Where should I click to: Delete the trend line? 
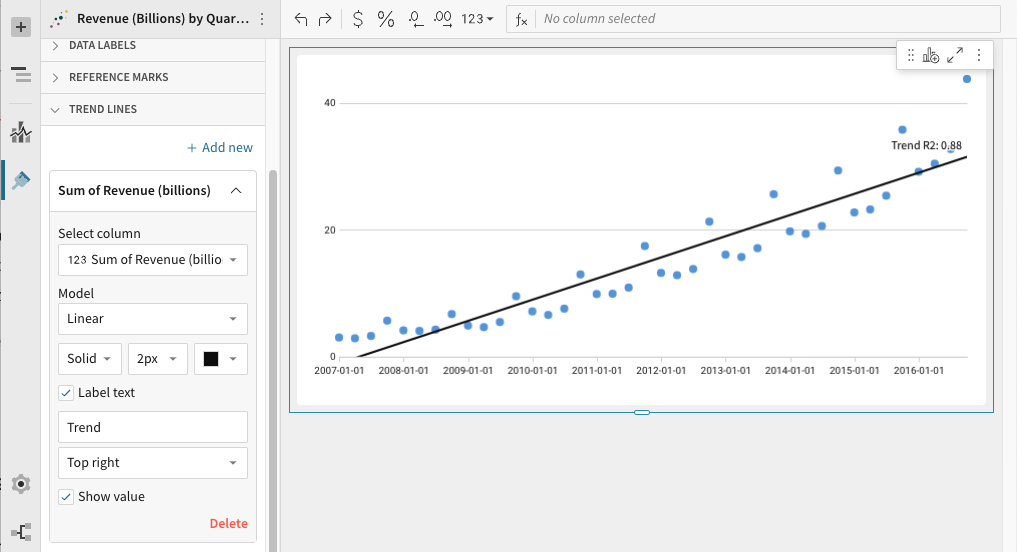tap(228, 524)
